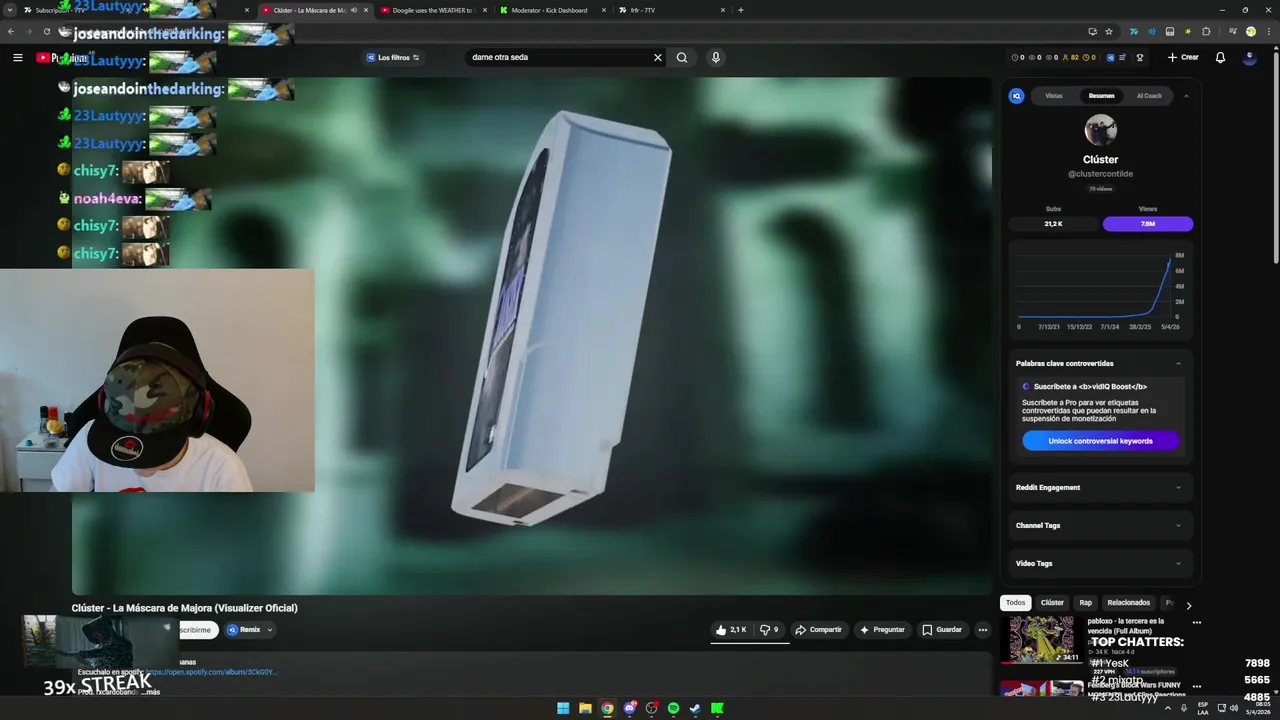Open options for the pabloxo video suggestion

(1197, 622)
